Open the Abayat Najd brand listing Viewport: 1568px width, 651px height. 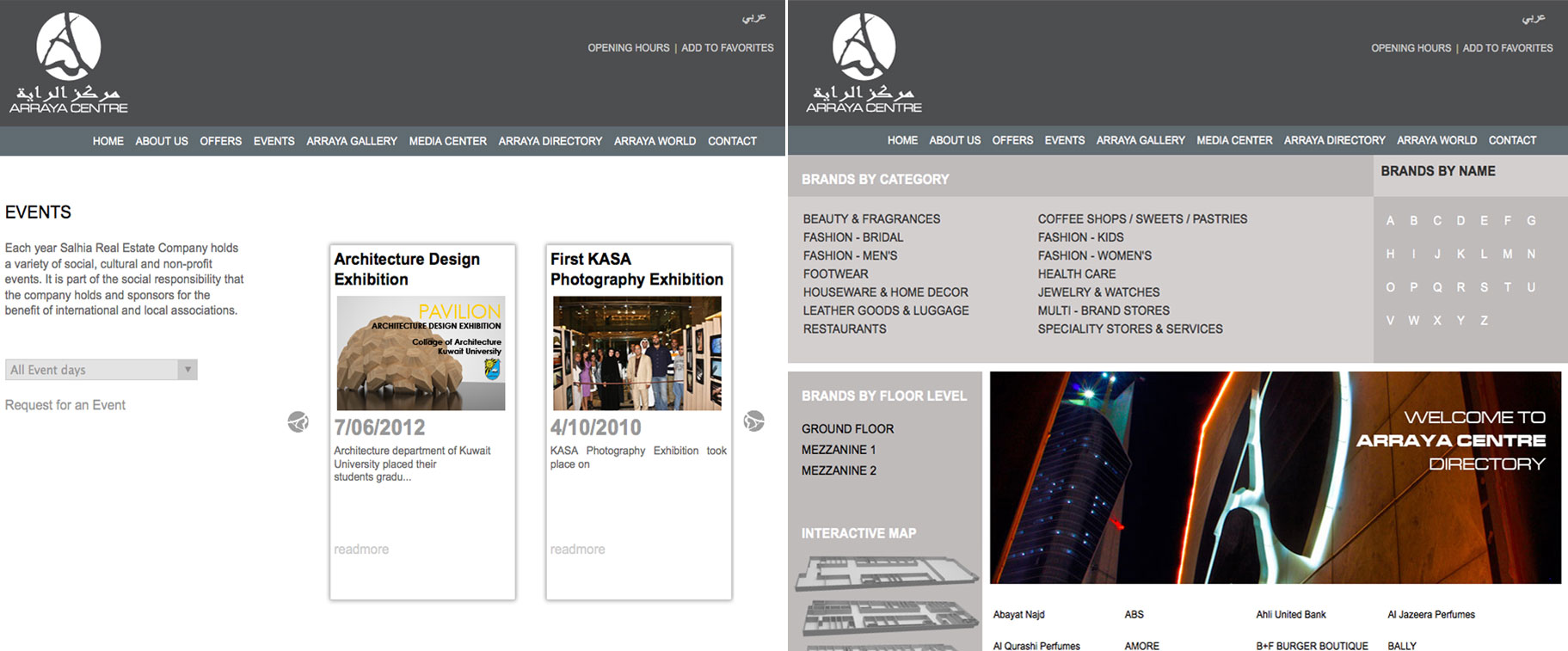1018,615
